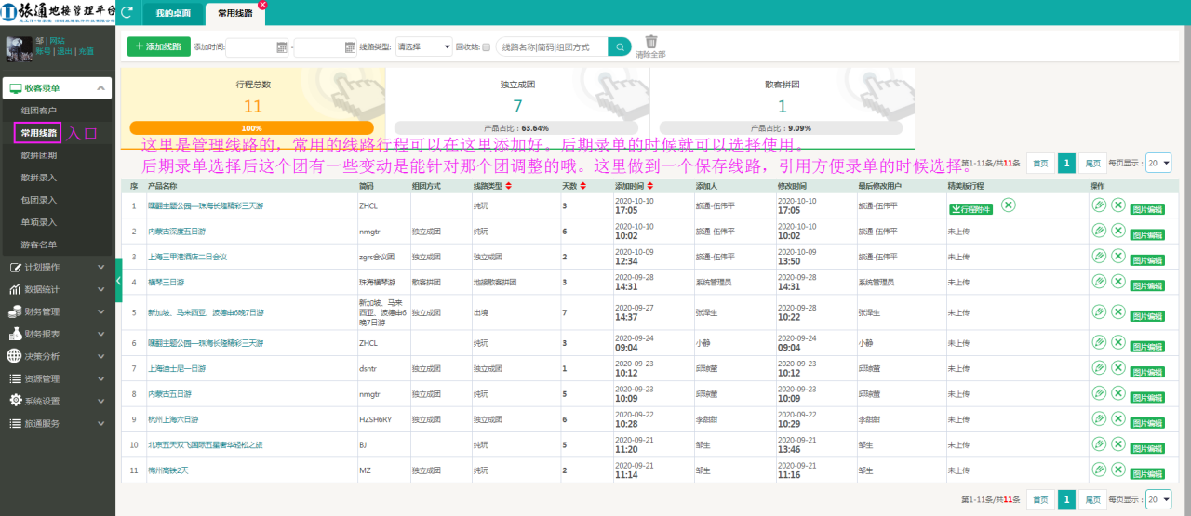Download 行程附件 for row 1
1191x516 pixels.
click(x=971, y=209)
